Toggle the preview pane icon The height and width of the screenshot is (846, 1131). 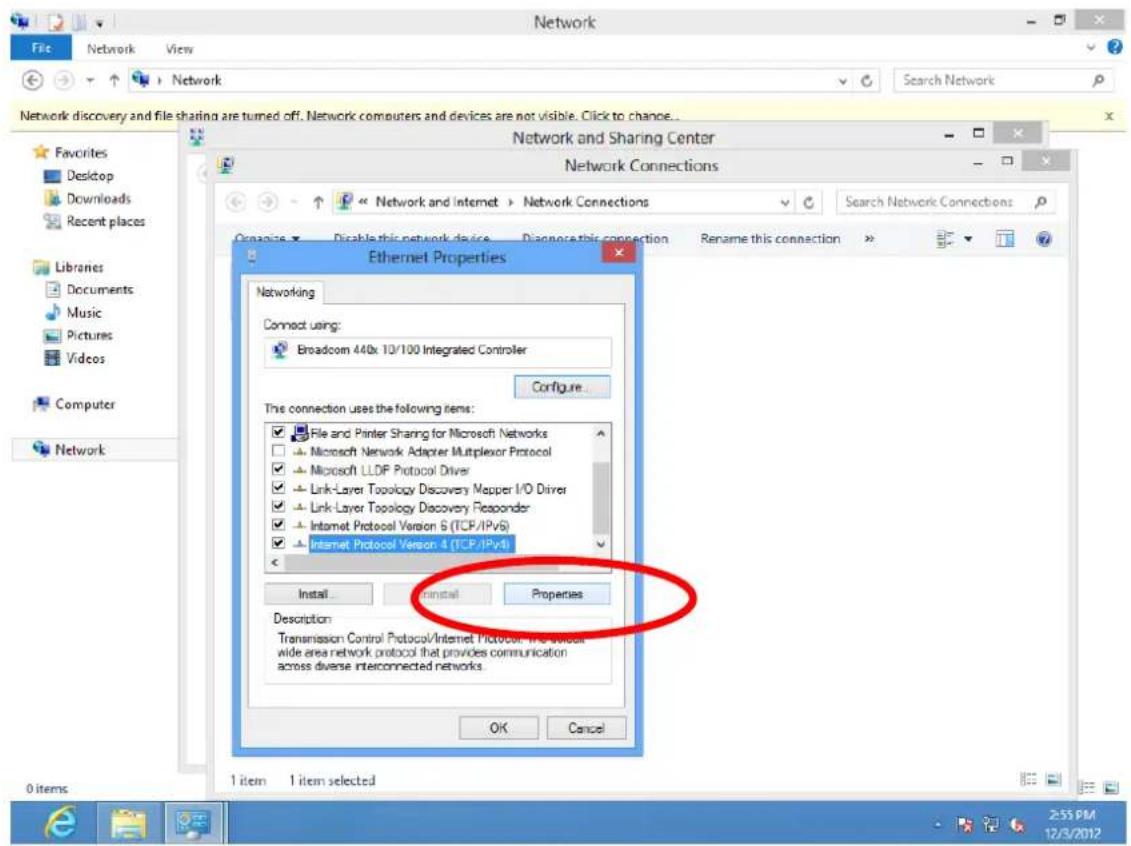(x=1004, y=239)
